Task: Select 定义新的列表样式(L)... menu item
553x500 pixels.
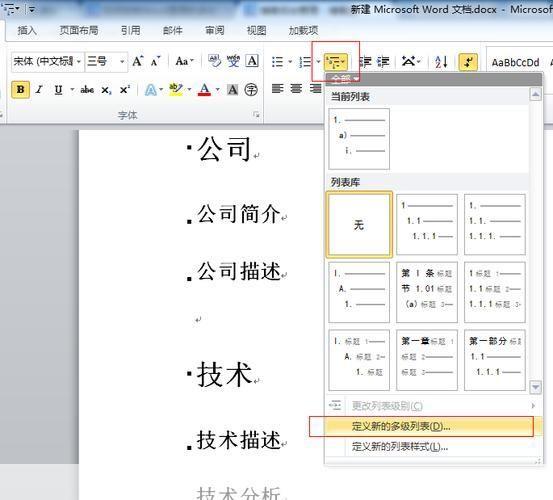Action: 433,447
